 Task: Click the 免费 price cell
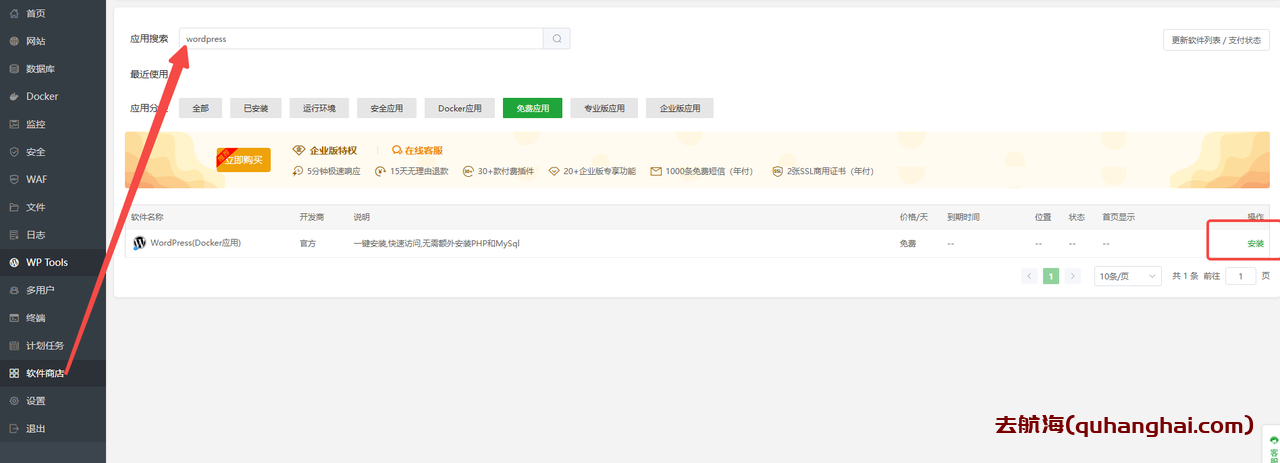coord(908,244)
